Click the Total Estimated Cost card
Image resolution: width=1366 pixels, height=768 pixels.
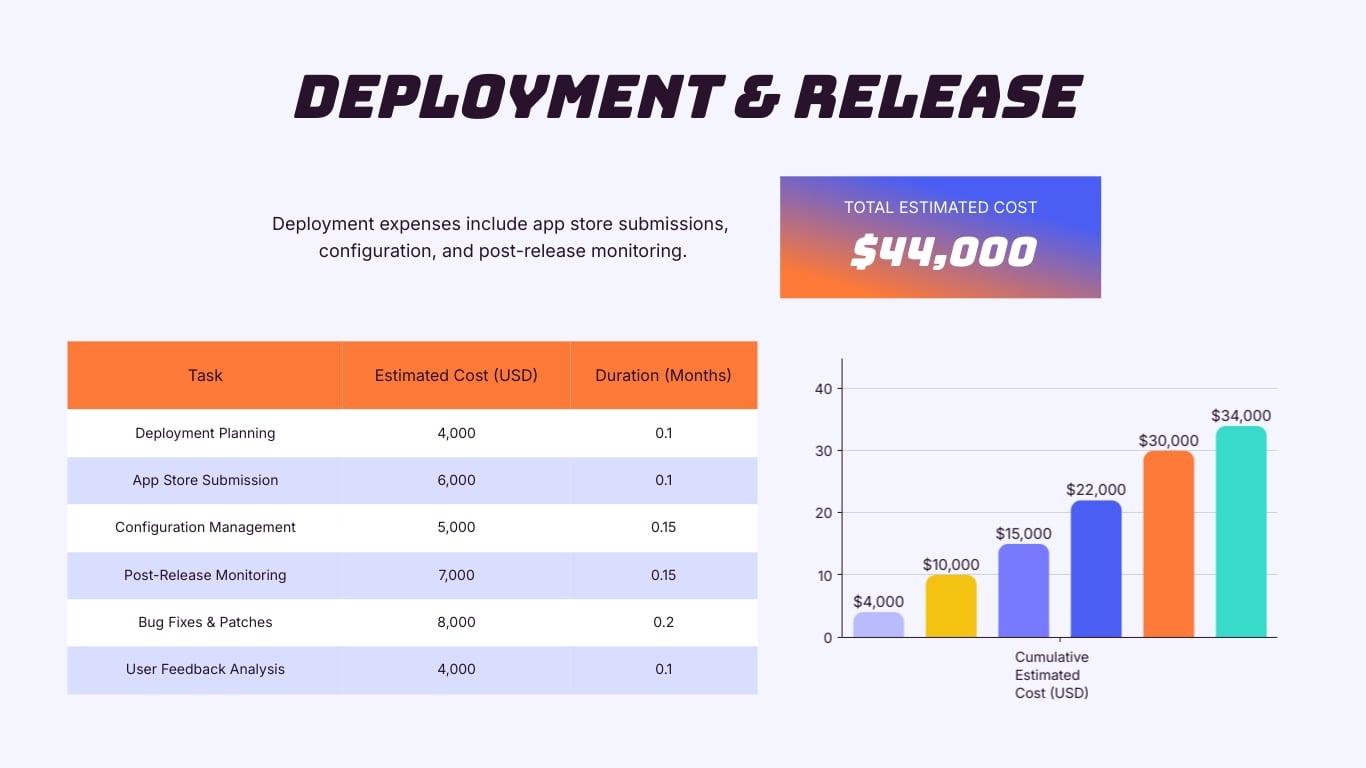[939, 236]
